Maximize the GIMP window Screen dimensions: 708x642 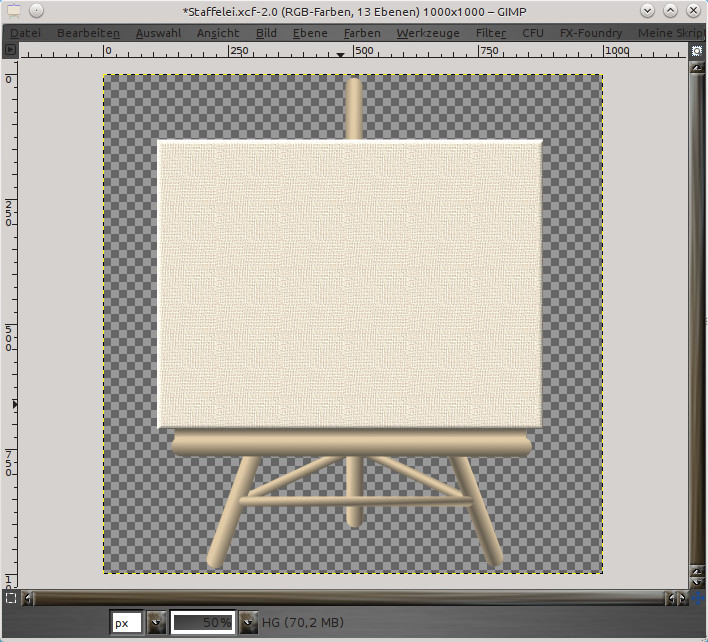(669, 10)
